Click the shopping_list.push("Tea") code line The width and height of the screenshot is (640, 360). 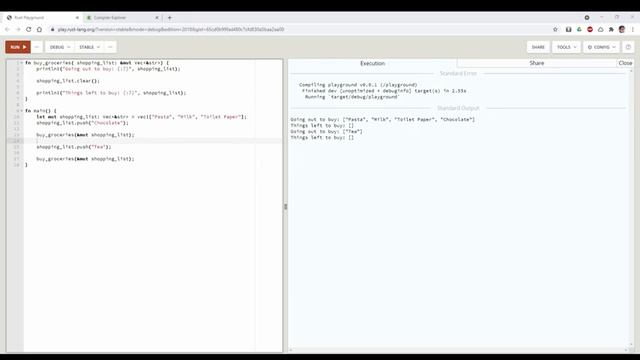(x=73, y=147)
